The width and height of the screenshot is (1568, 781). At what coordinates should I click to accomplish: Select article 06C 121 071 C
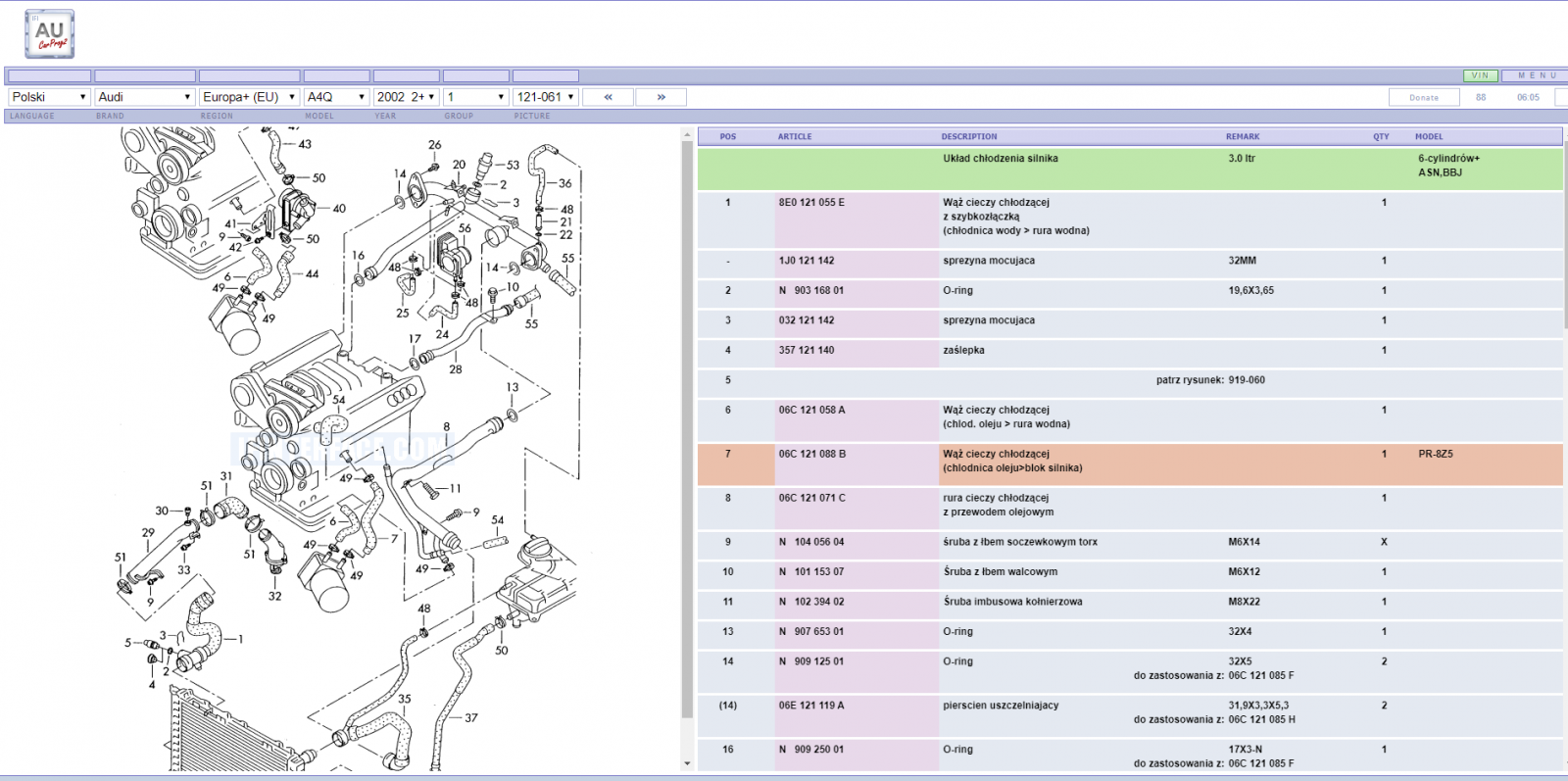click(811, 498)
